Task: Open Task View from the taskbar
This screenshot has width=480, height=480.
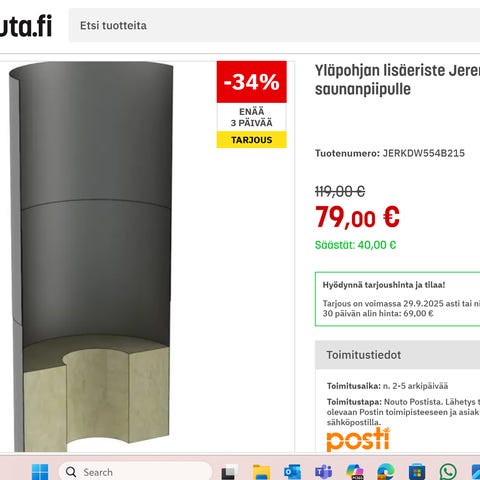Action: coord(229,472)
